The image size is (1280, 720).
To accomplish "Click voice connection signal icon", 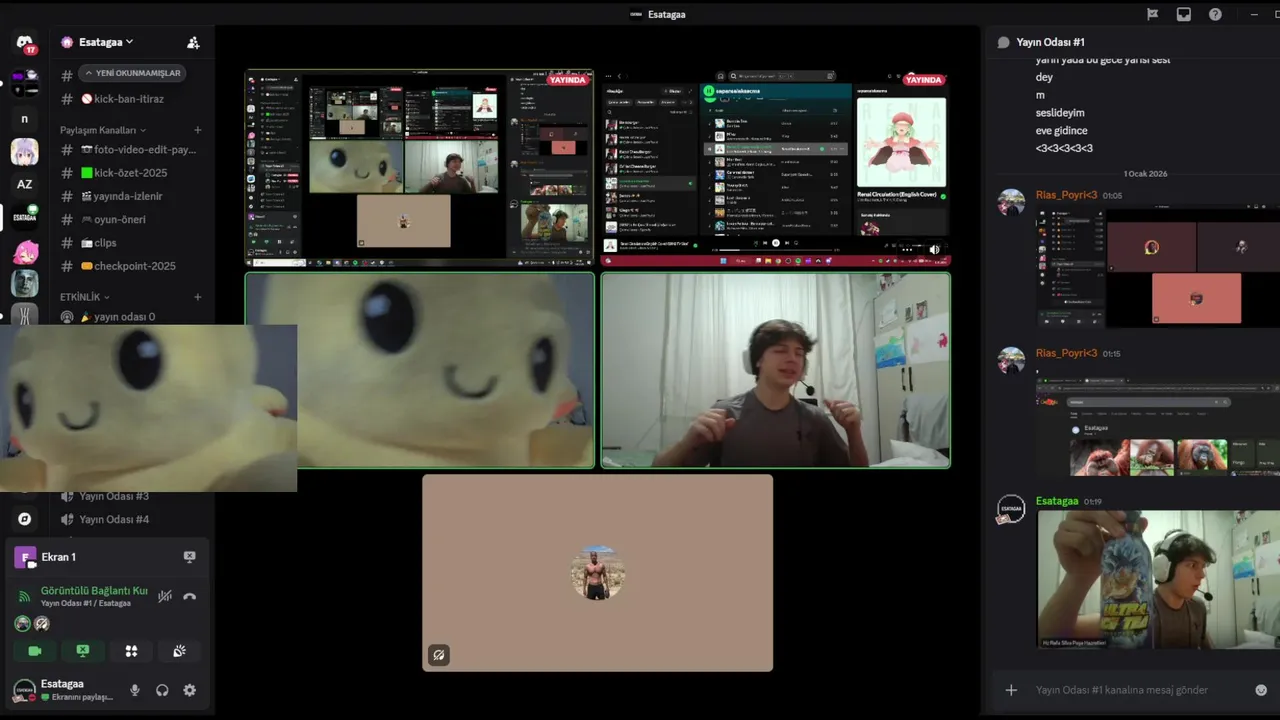I will (x=25, y=597).
